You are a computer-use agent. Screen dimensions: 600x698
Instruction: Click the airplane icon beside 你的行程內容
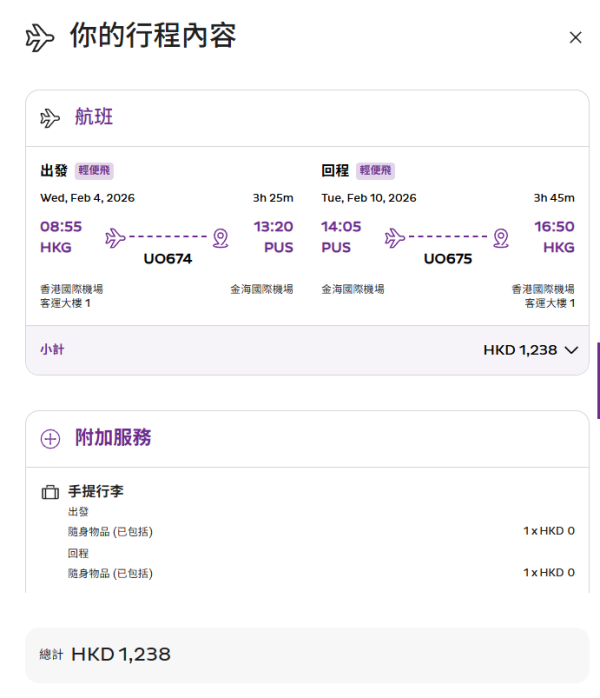click(40, 38)
